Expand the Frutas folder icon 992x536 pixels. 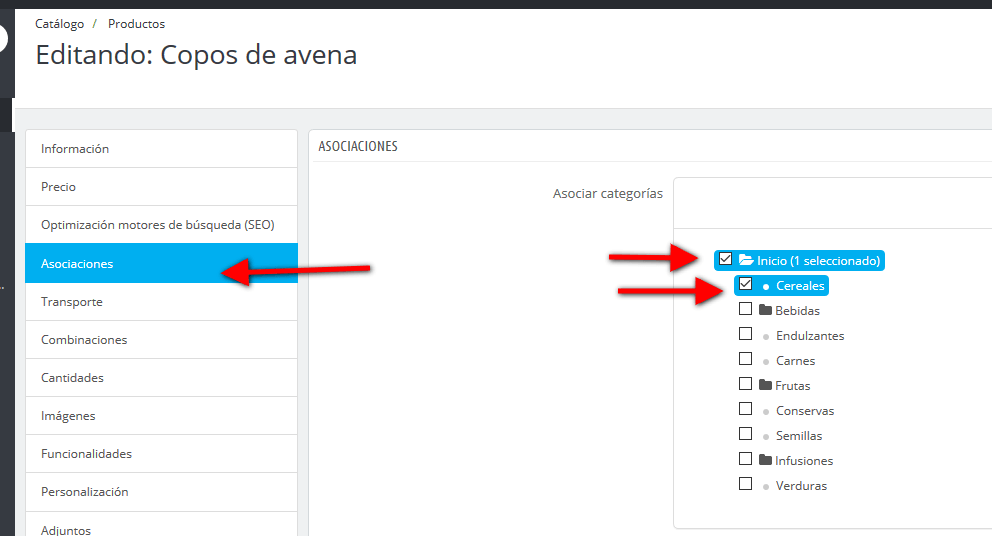[766, 385]
